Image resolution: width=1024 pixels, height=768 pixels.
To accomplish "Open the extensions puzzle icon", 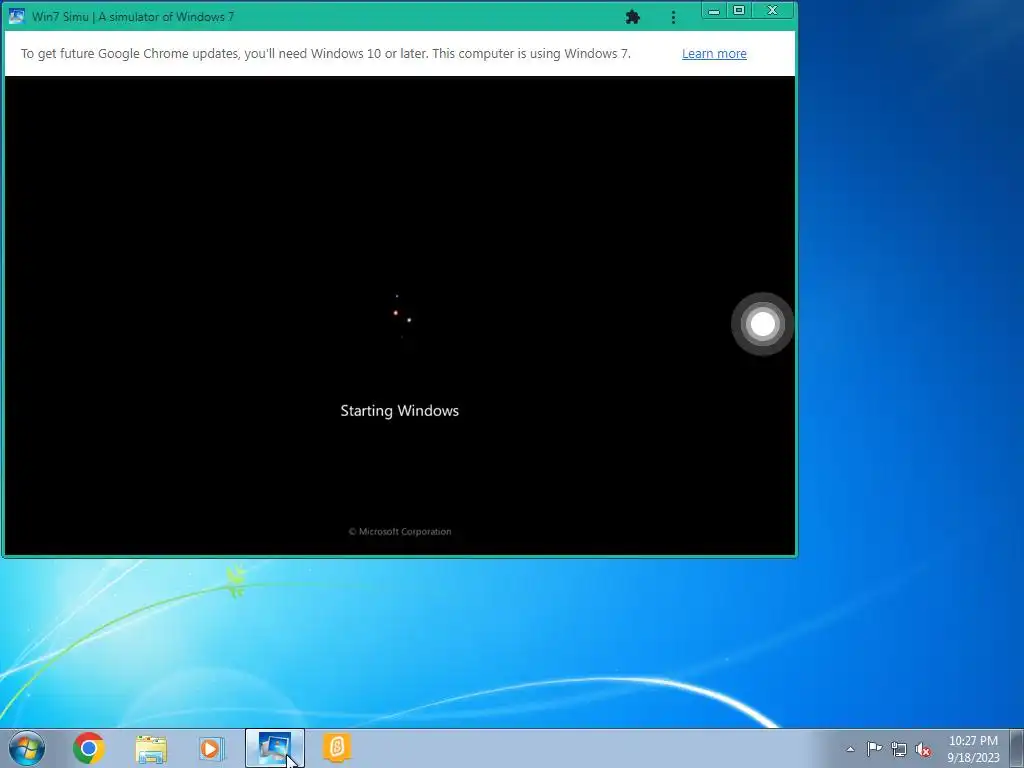I will 632,17.
